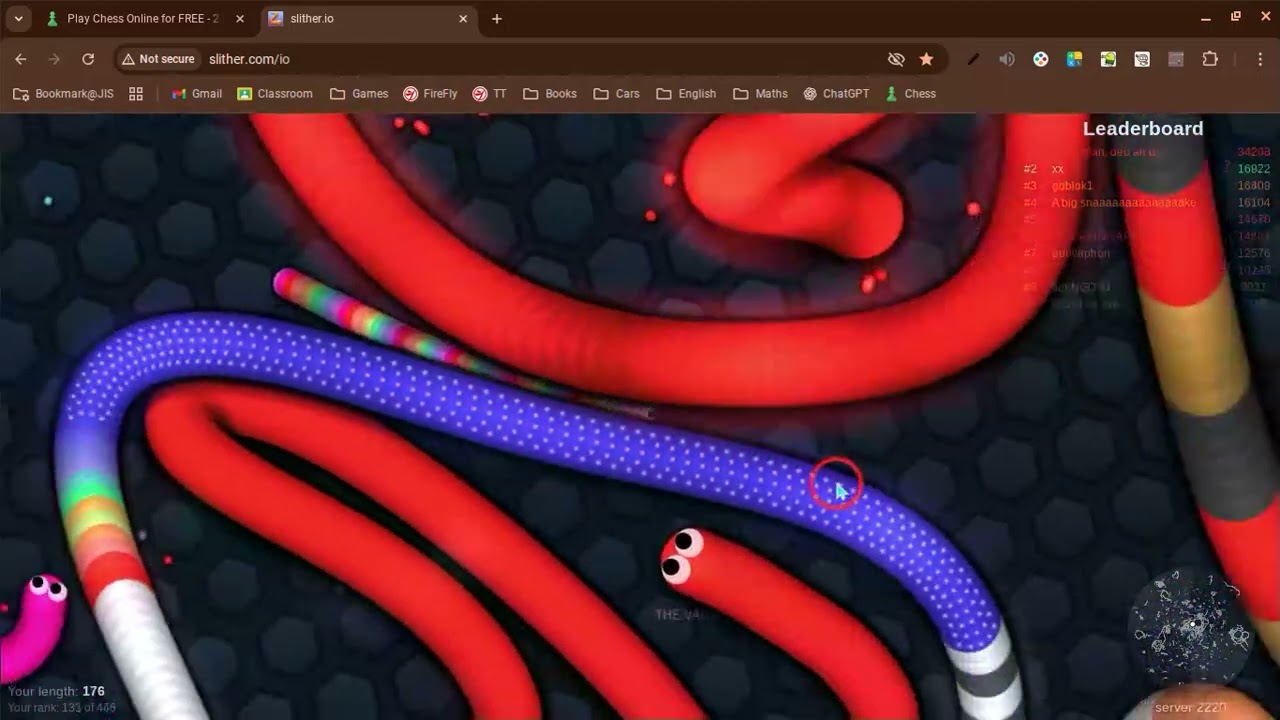Open the FireFly bookmark
The height and width of the screenshot is (720, 1280).
430,94
